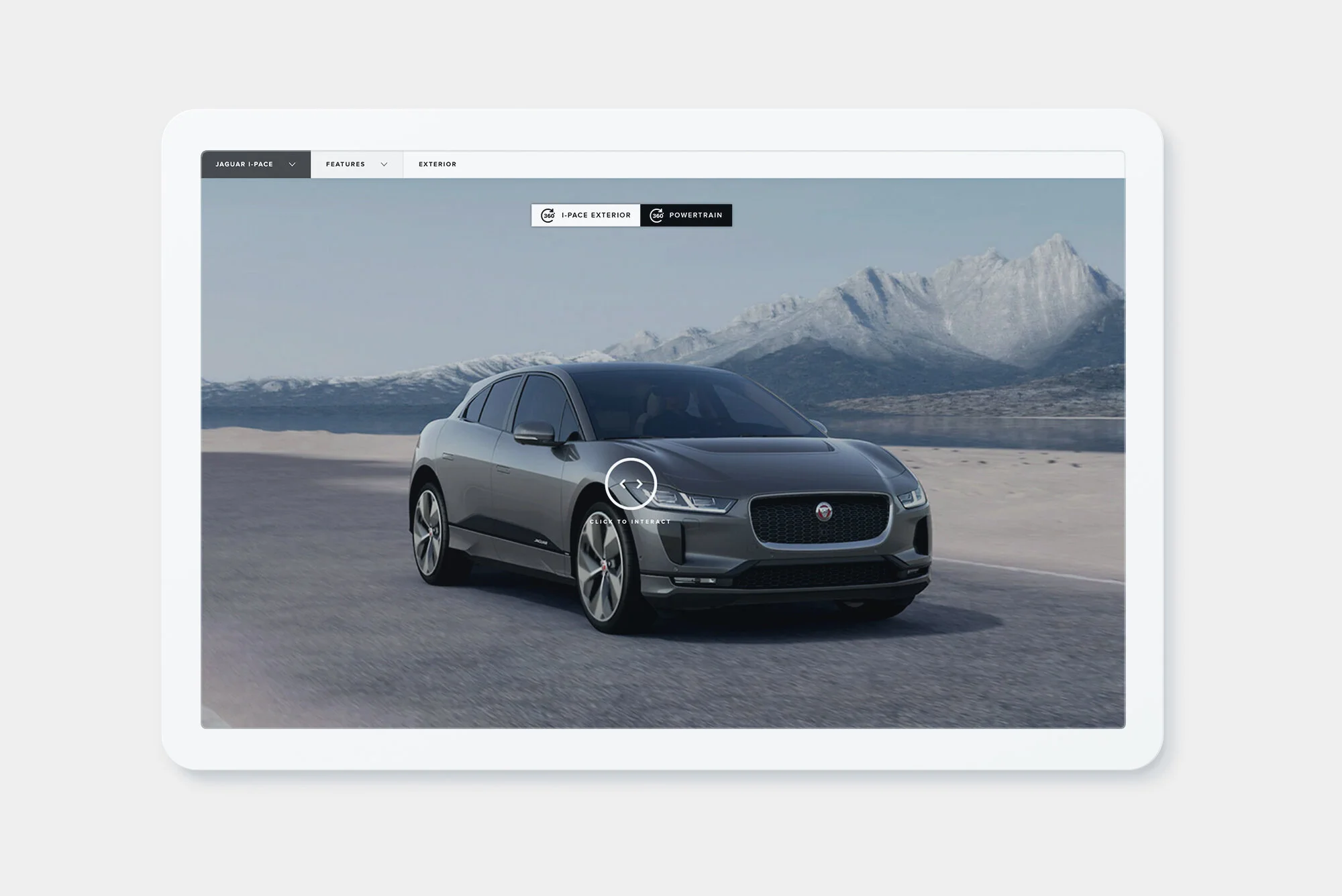The width and height of the screenshot is (1342, 896).
Task: Switch the viewer mode to POWERTRAIN
Action: (686, 215)
